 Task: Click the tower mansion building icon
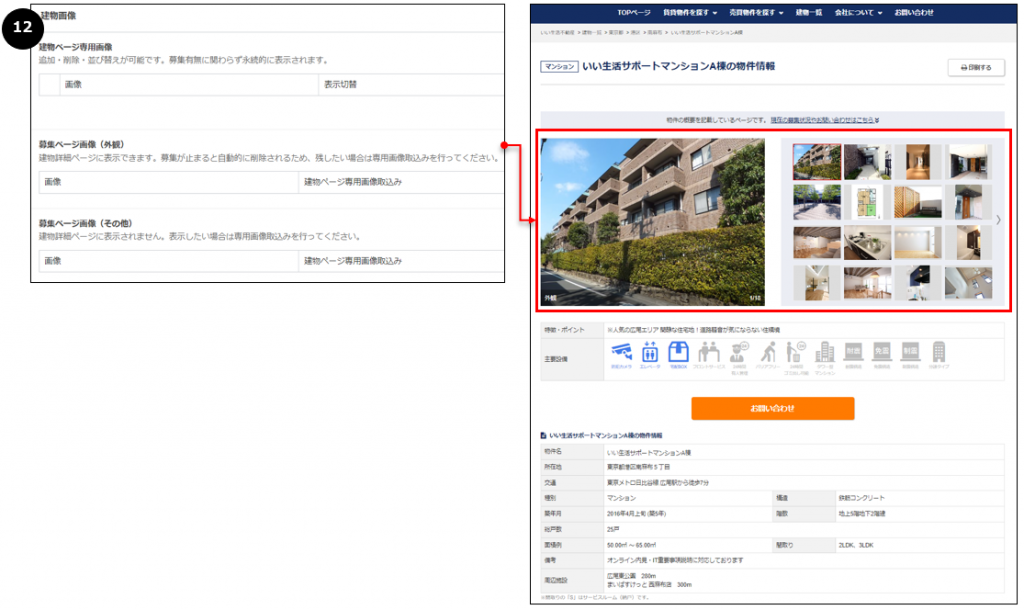point(825,353)
